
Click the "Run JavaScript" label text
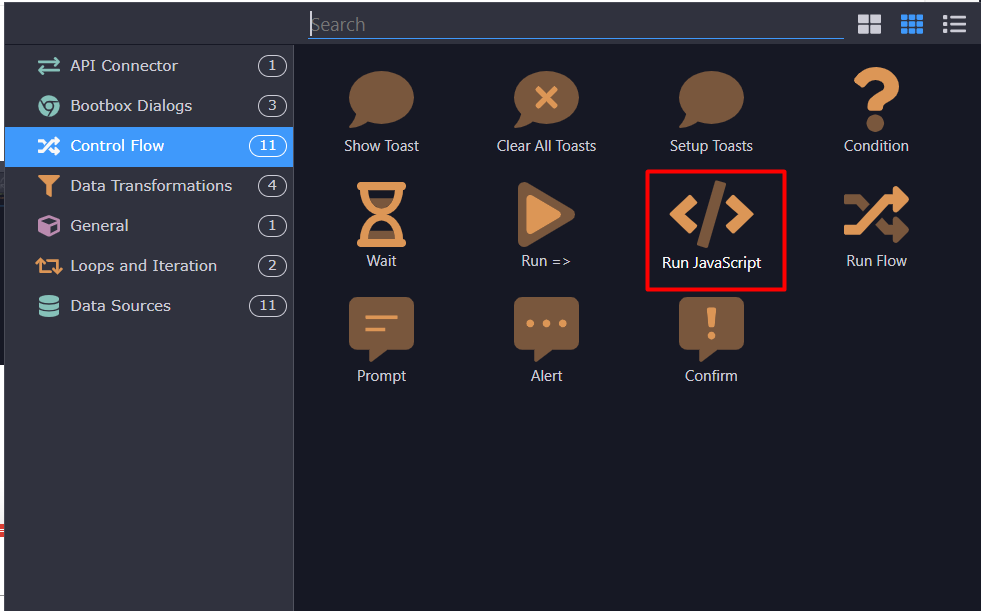tap(711, 263)
